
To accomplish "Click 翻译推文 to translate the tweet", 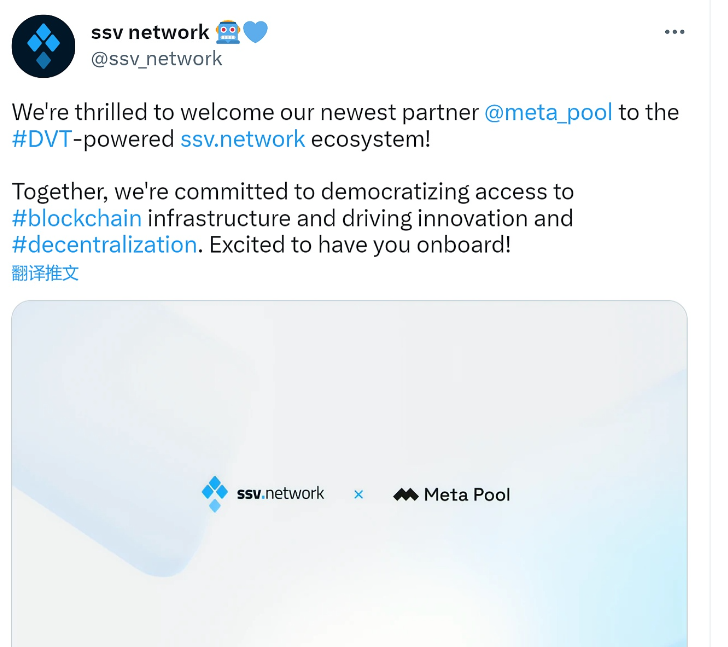I will coord(45,273).
